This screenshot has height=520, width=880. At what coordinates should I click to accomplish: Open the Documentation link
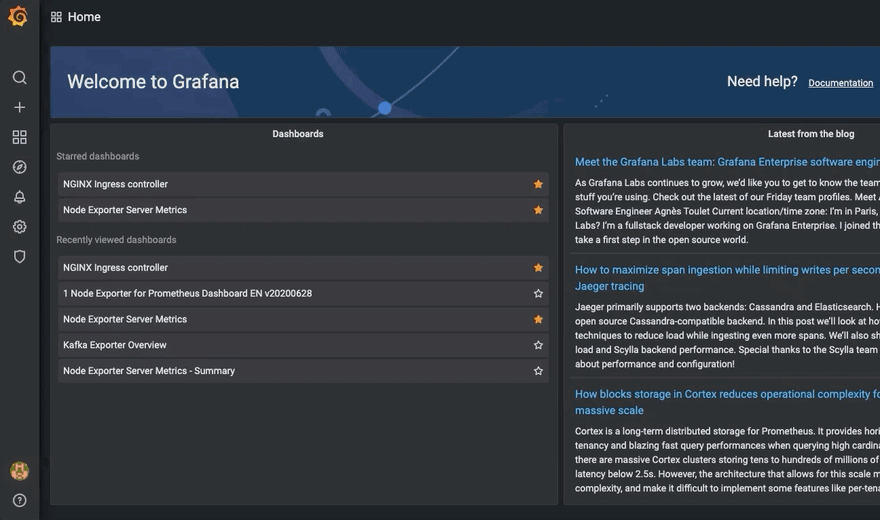coord(840,83)
